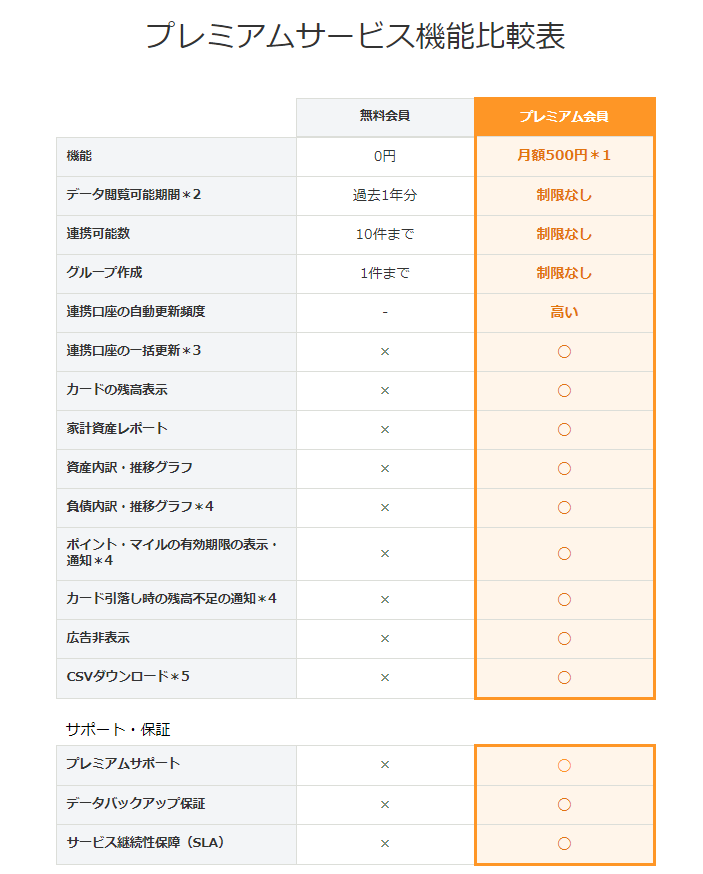The height and width of the screenshot is (874, 703).
Task: Click 過去1年分 value in free column
Action: click(x=385, y=195)
